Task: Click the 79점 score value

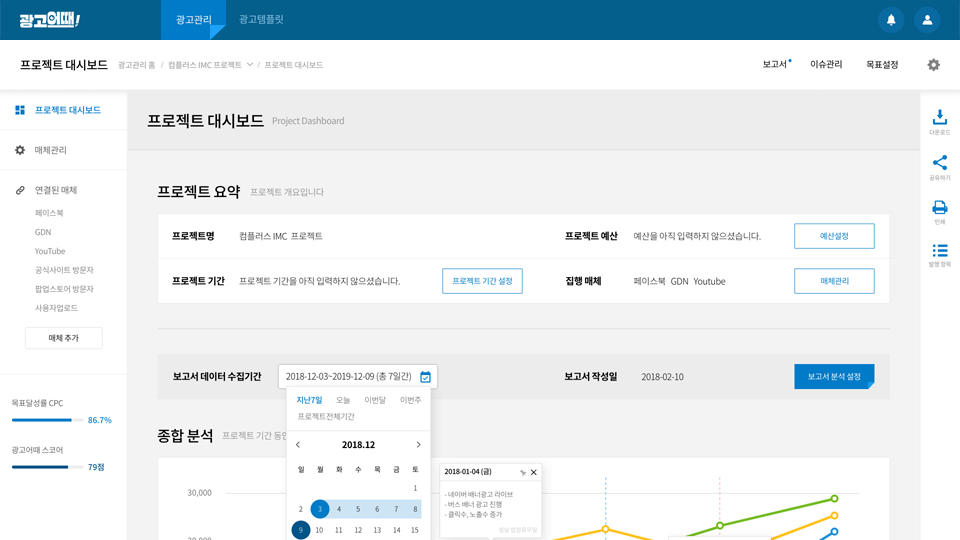Action: point(96,467)
